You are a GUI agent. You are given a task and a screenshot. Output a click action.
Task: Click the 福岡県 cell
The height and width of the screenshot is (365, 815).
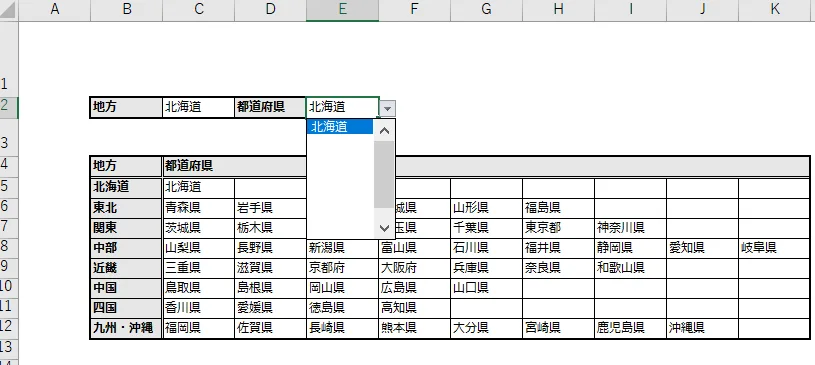click(x=199, y=328)
